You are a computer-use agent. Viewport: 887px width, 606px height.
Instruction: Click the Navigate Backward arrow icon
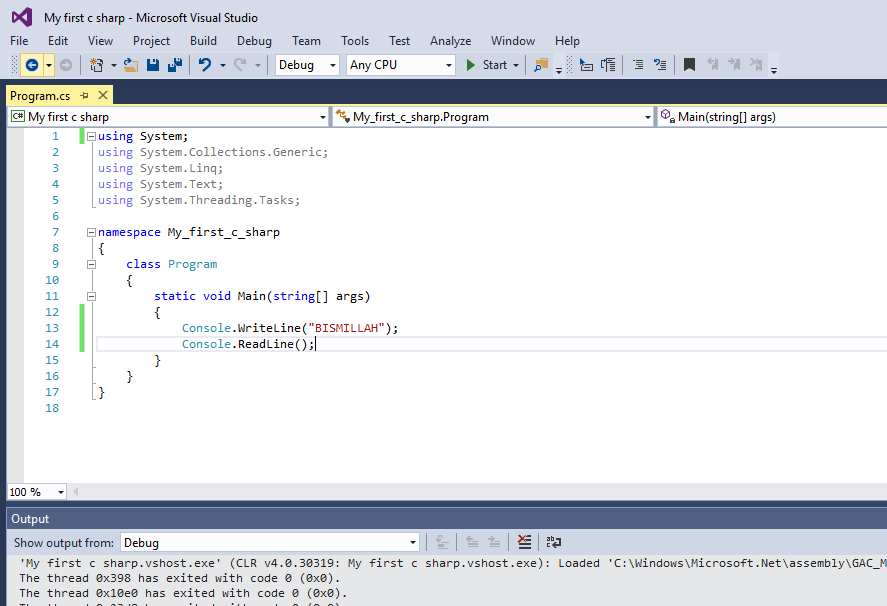33,64
